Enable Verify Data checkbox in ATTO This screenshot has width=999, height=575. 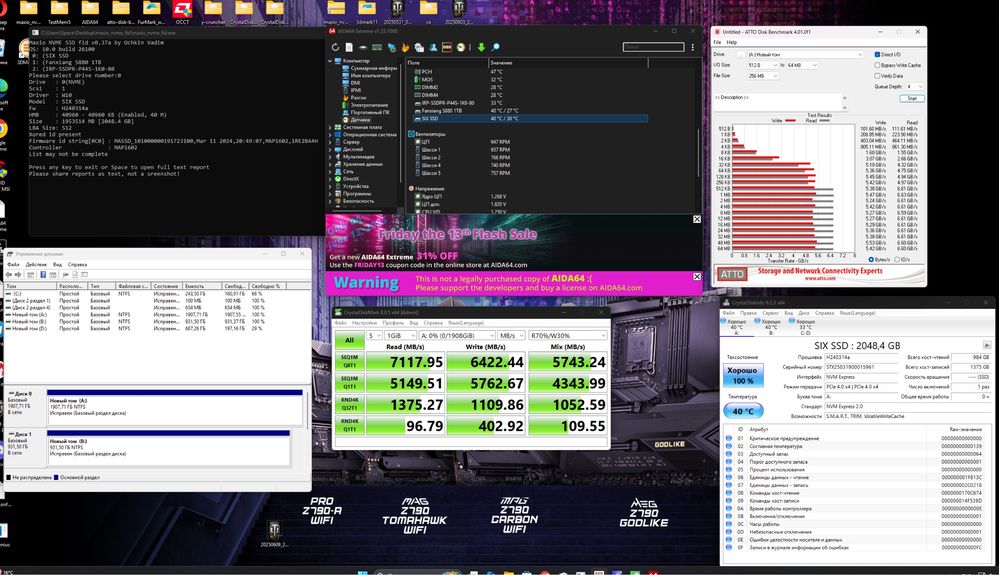tap(877, 76)
